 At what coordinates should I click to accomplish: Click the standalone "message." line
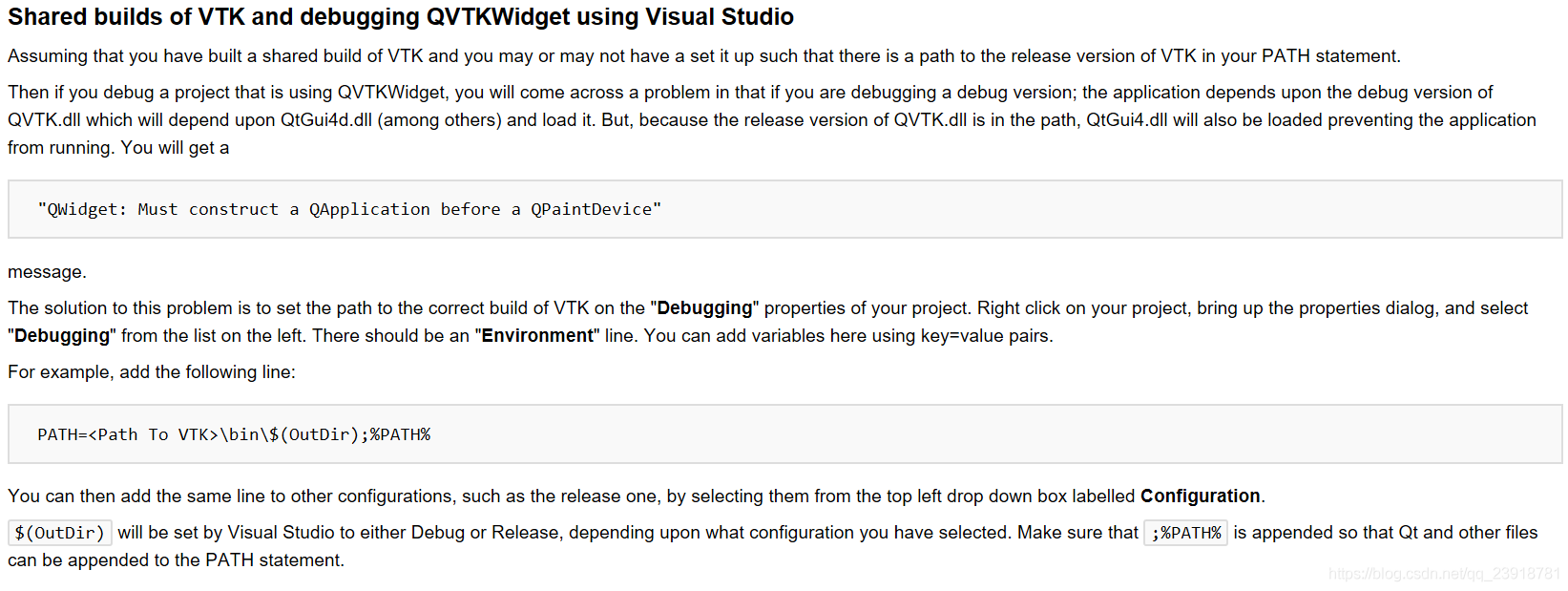click(x=47, y=272)
